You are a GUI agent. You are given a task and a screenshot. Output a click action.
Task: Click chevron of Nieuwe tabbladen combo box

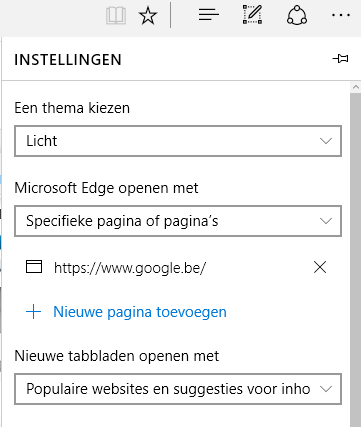pyautogui.click(x=326, y=389)
